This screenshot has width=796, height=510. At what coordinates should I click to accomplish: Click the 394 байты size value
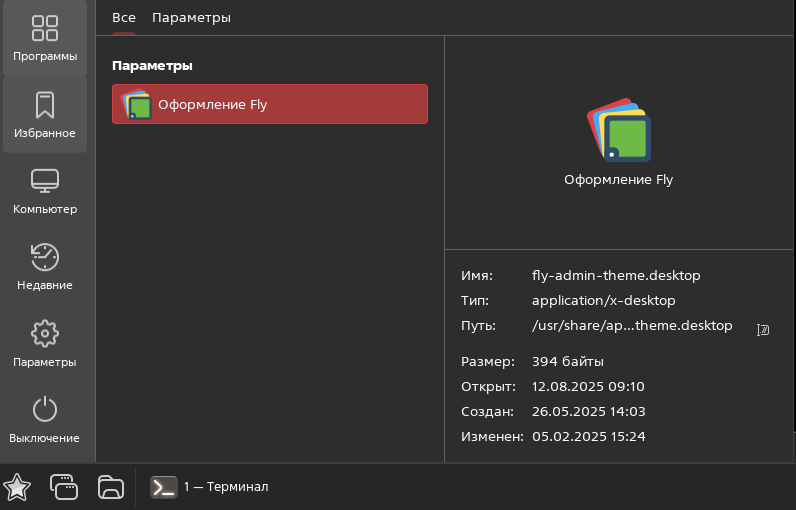click(x=567, y=361)
